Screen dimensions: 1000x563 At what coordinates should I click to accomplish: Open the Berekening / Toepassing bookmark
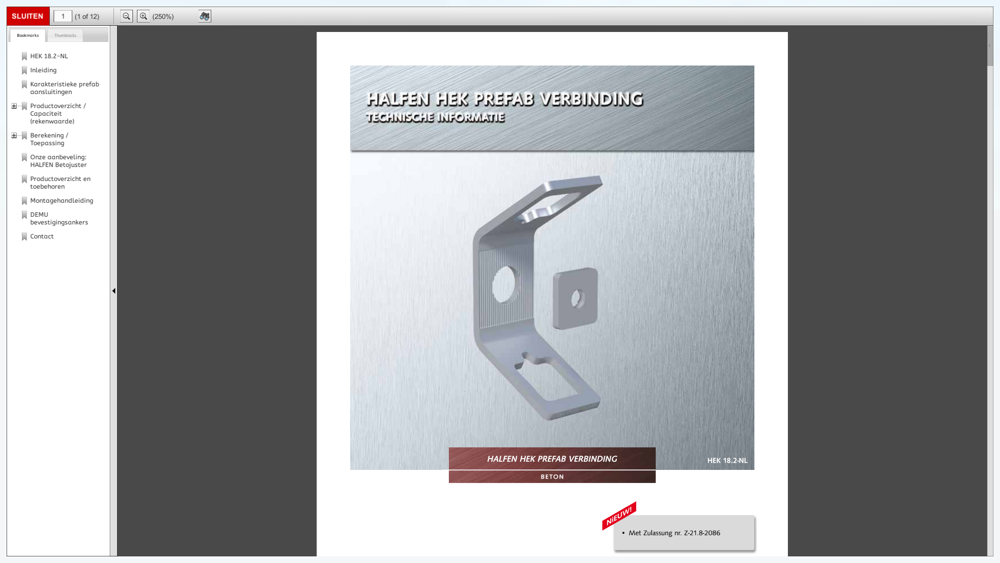(49, 139)
